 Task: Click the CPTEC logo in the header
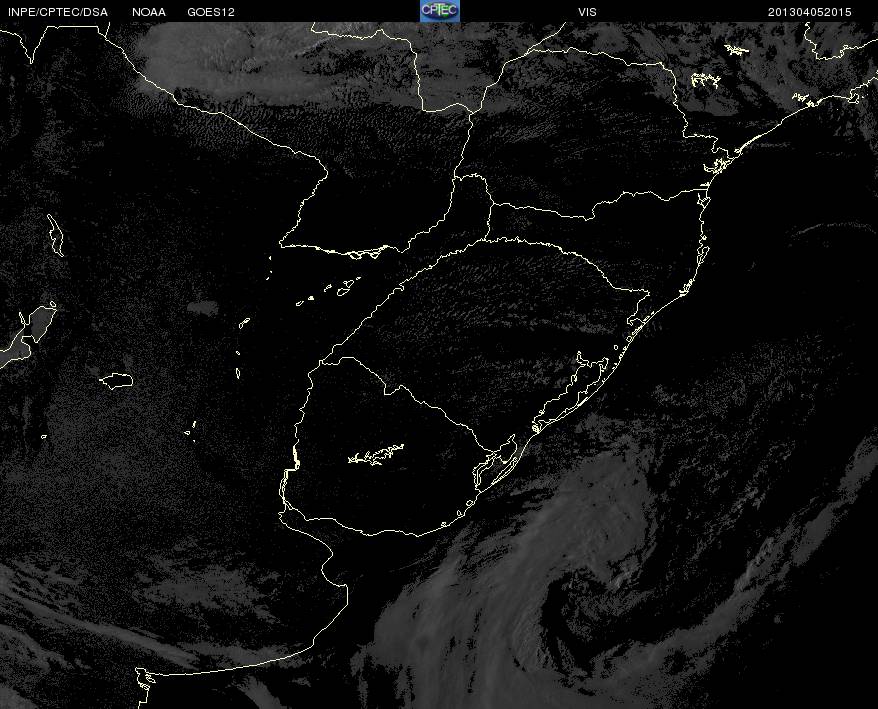(440, 11)
